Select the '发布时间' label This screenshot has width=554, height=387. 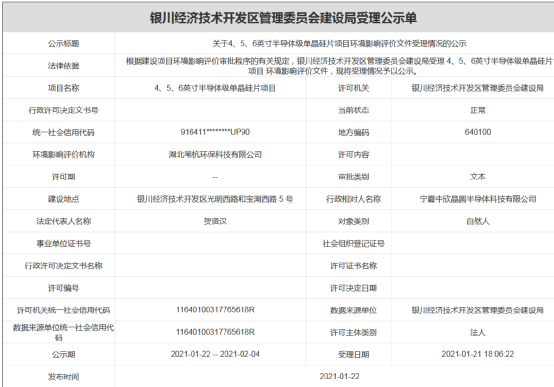tap(64, 377)
